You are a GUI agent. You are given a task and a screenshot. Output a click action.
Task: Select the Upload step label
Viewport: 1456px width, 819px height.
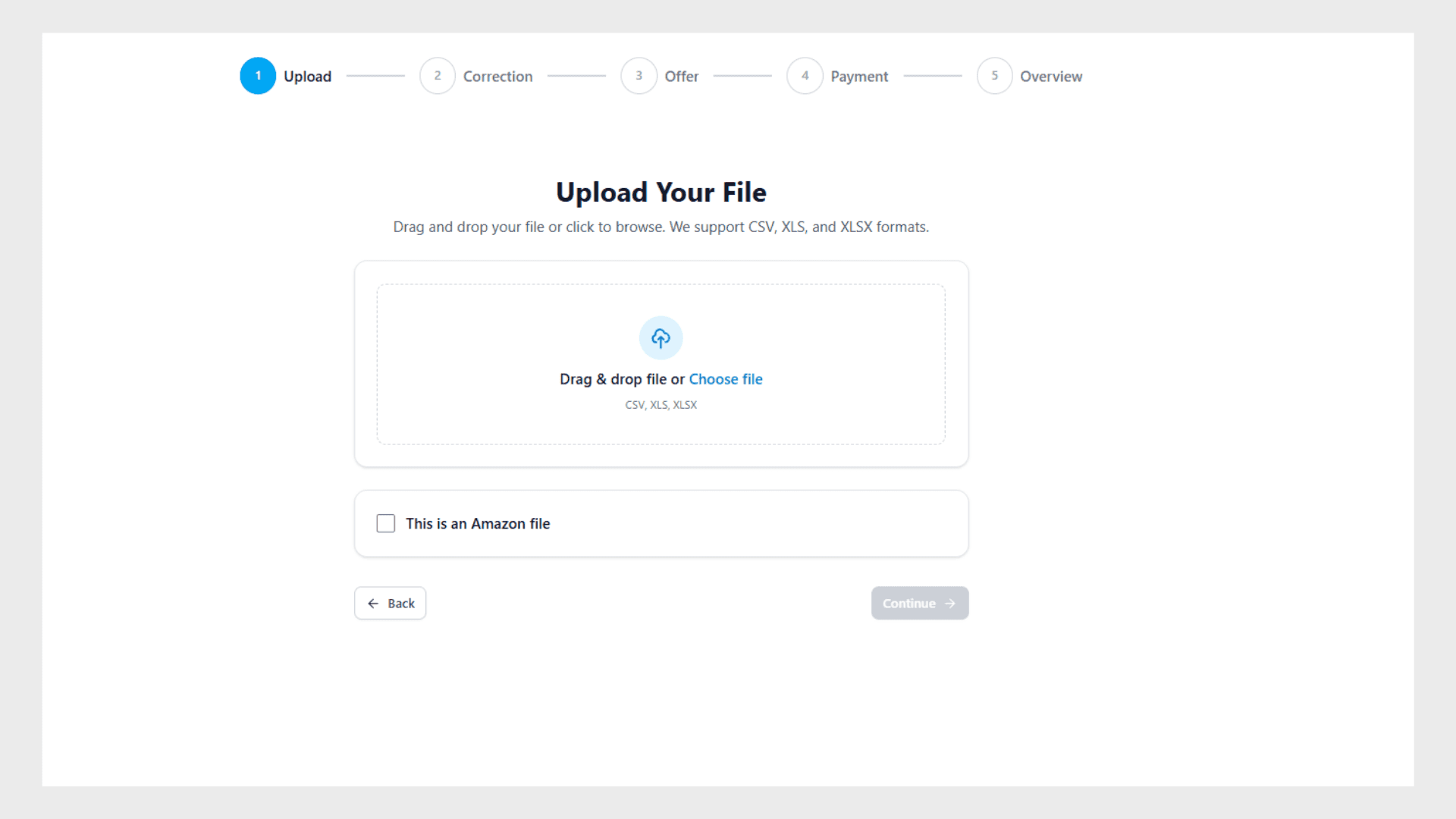307,77
